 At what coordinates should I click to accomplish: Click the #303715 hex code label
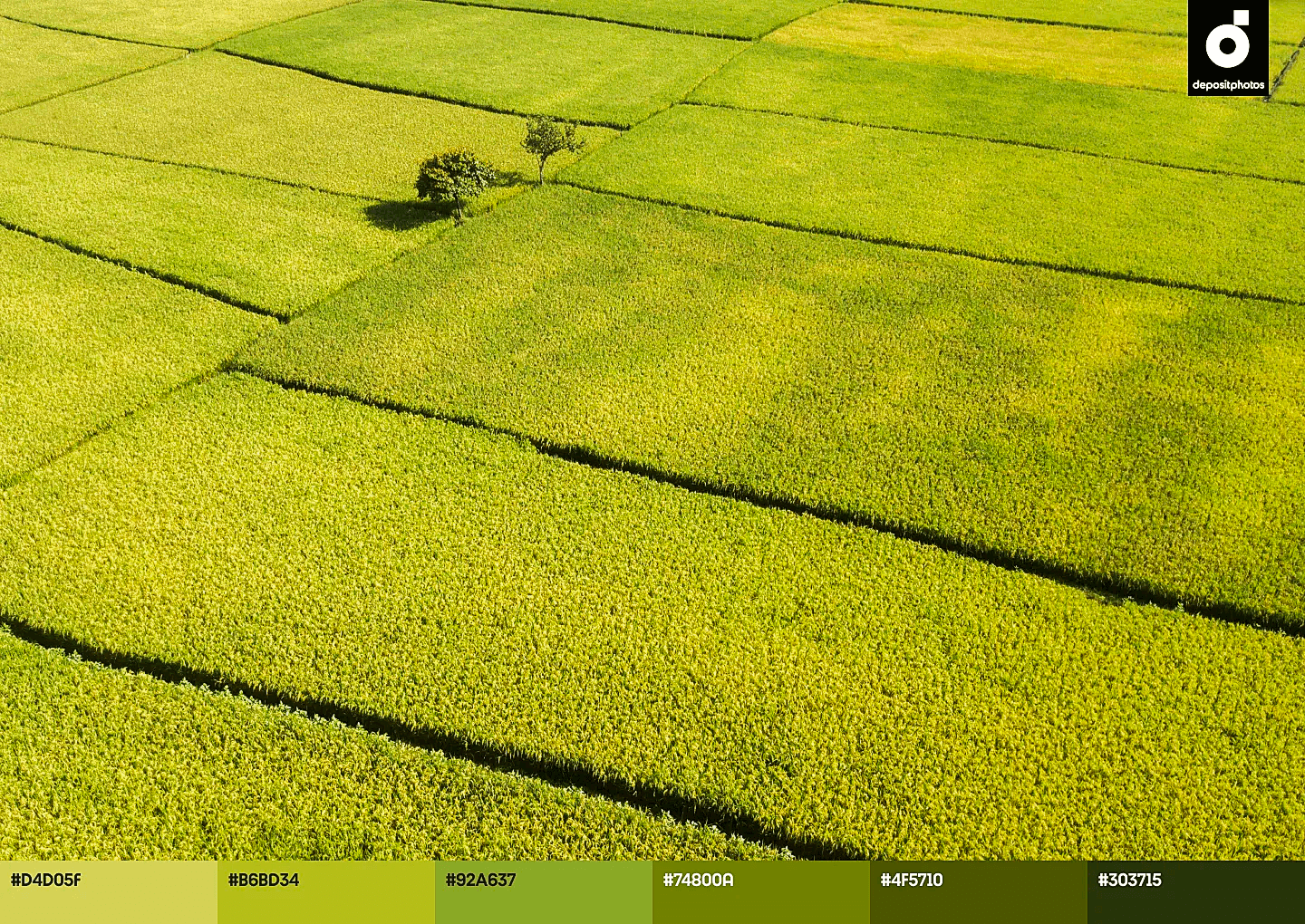click(x=1129, y=880)
